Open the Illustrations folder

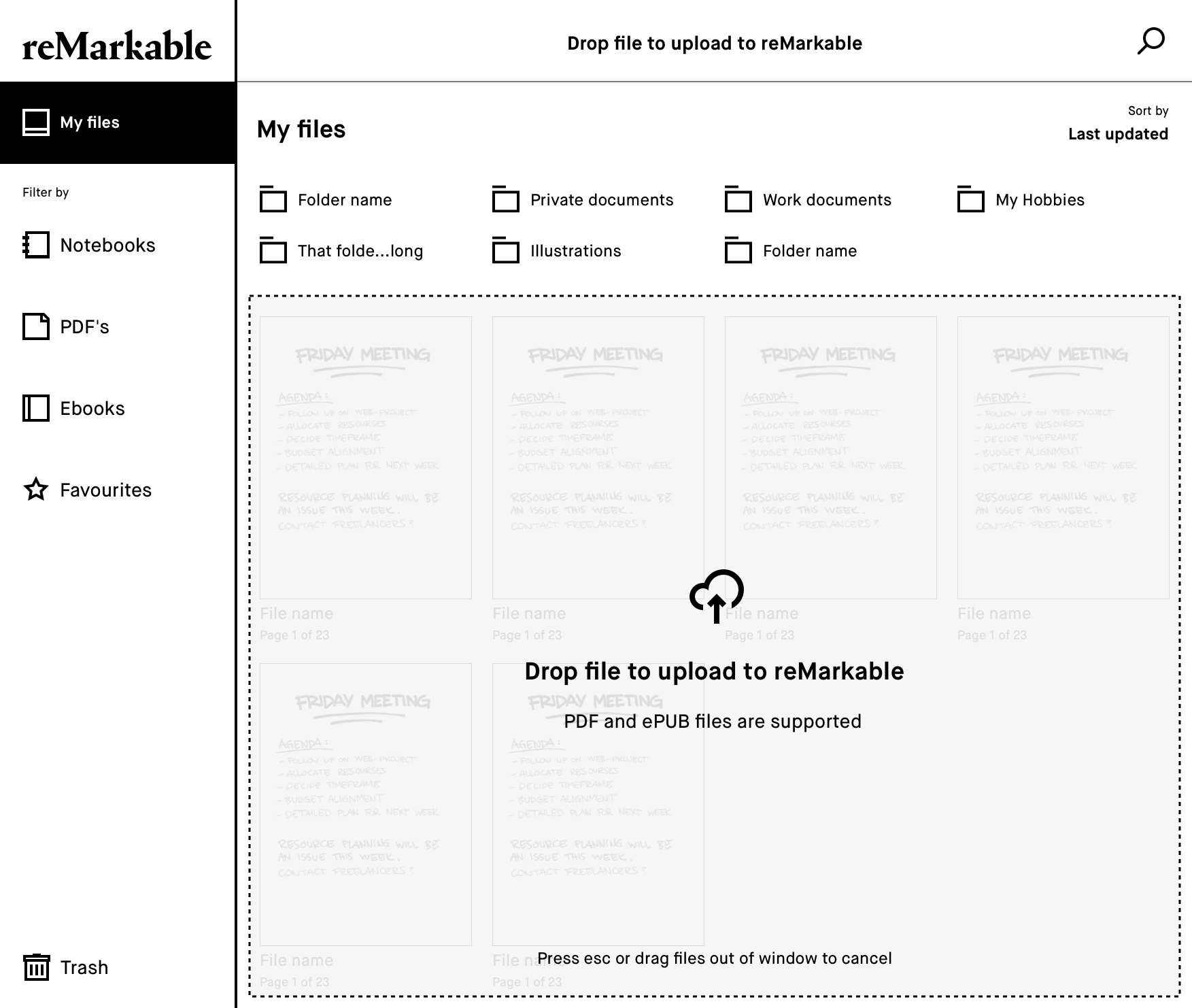[575, 251]
